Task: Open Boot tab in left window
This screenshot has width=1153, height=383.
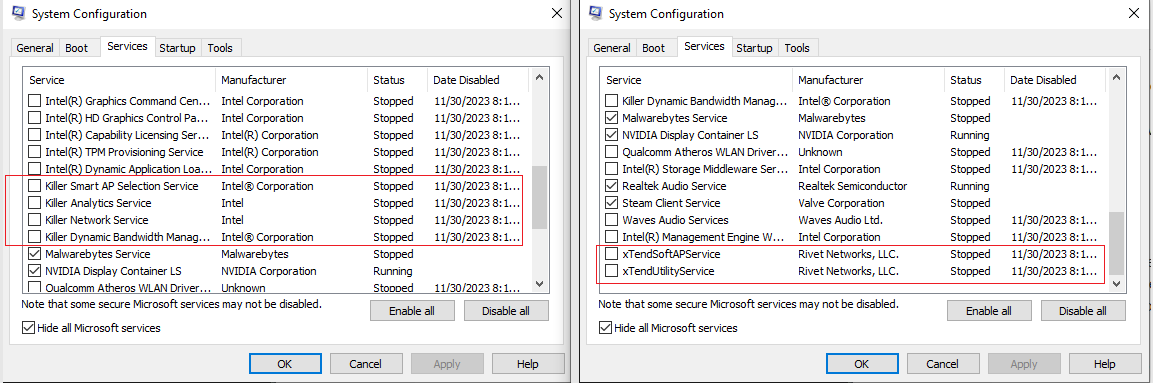Action: (76, 48)
